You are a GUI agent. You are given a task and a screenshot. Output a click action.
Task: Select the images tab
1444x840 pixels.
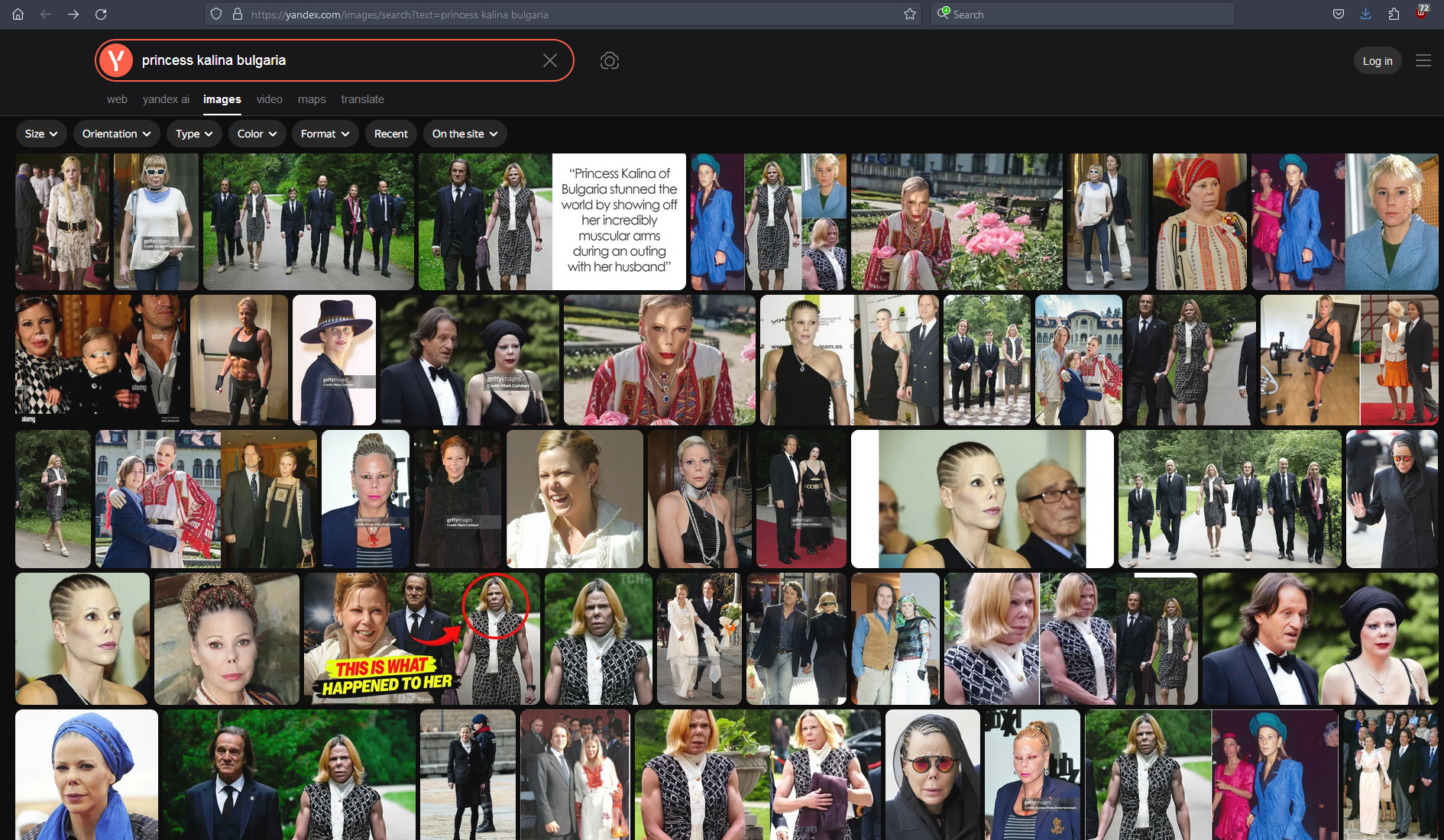coord(222,99)
